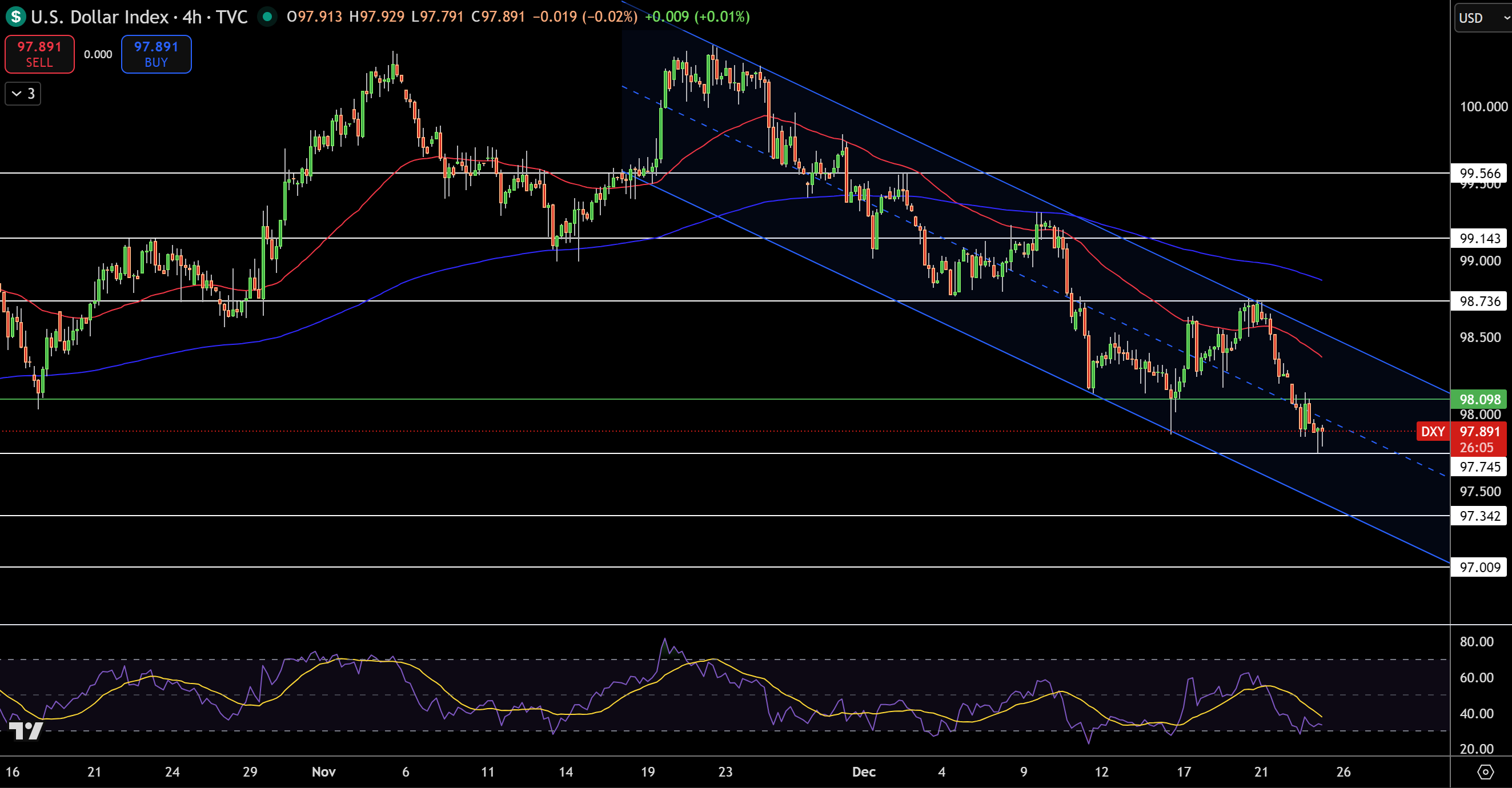Click the 0.000 spread value

pos(98,54)
